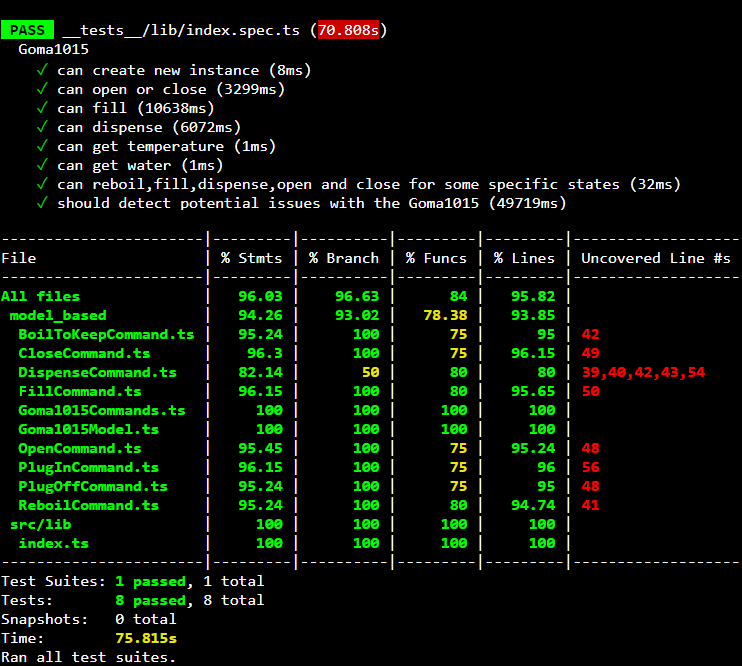Click the % Stmts column header

251,258
